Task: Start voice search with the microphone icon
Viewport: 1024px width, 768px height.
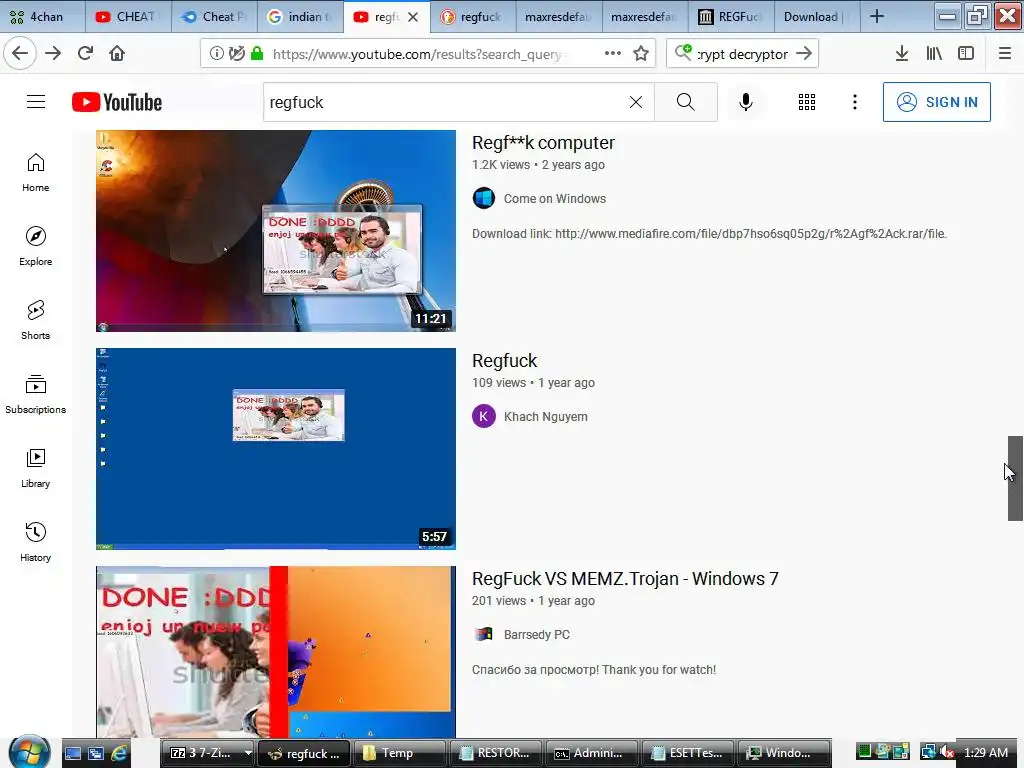Action: pyautogui.click(x=746, y=102)
